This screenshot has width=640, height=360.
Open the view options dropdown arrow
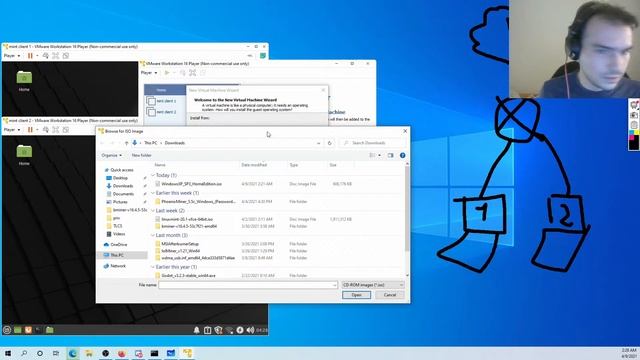coord(380,155)
